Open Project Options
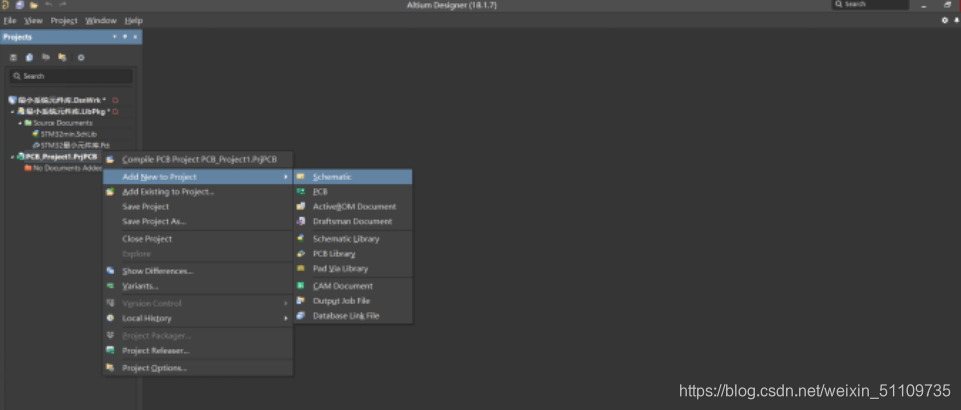 tap(197, 368)
